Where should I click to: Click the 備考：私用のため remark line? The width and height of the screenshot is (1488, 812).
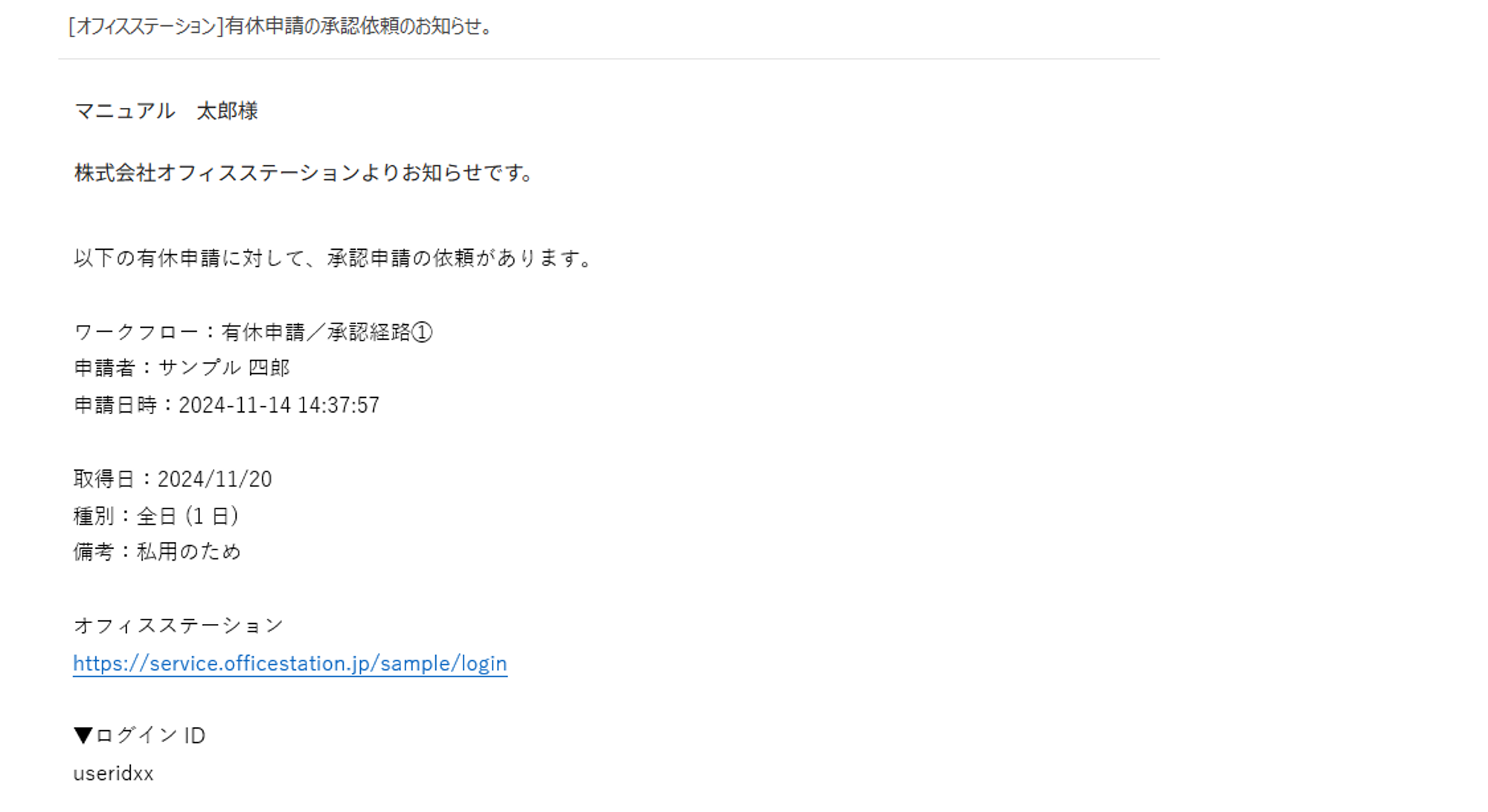click(157, 552)
